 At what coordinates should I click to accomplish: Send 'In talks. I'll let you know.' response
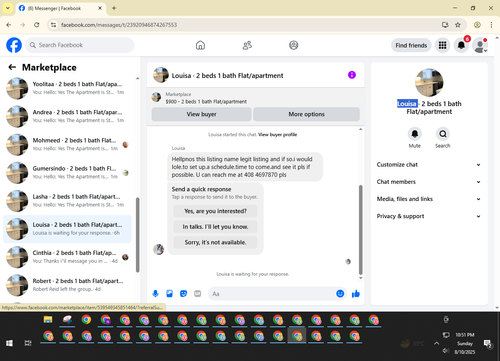(x=215, y=227)
